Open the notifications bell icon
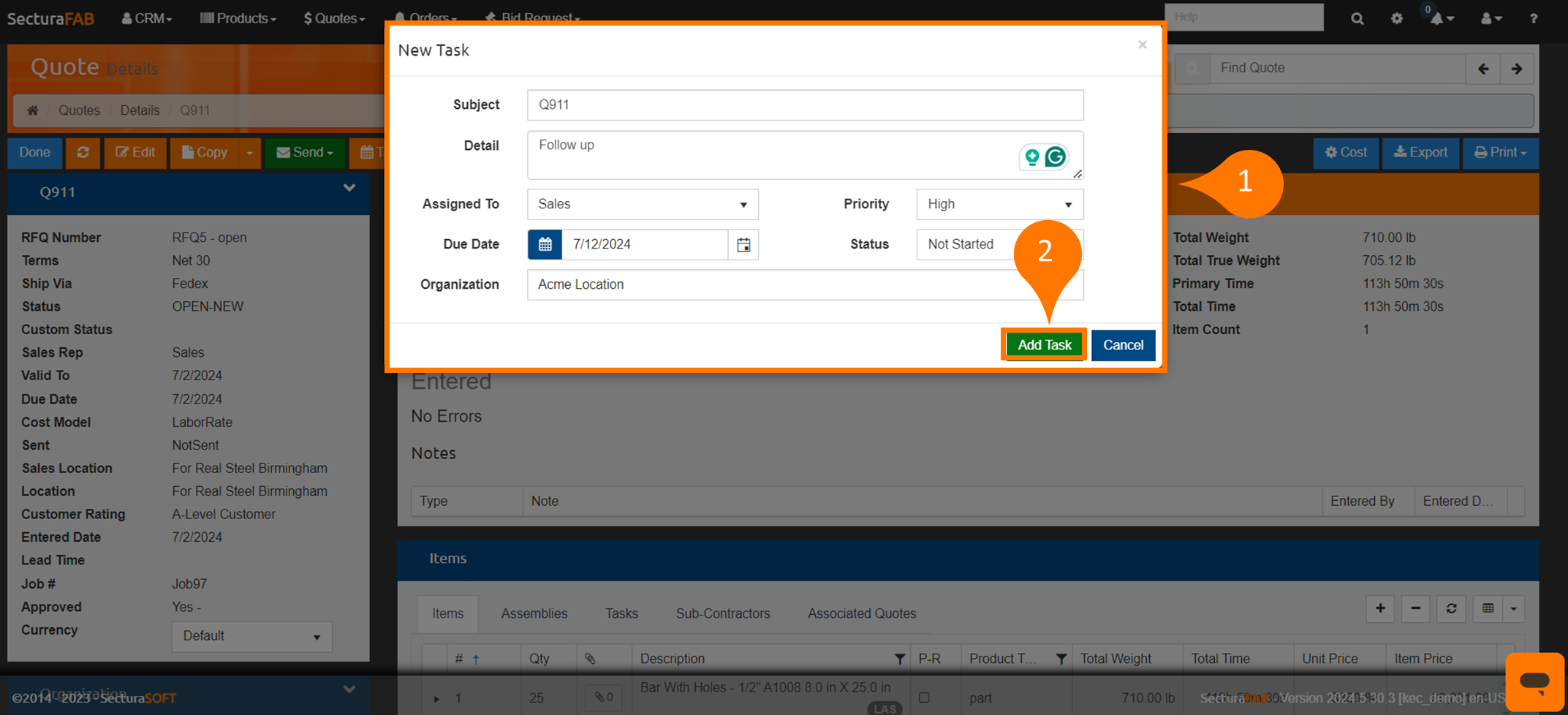This screenshot has height=715, width=1568. [1437, 18]
